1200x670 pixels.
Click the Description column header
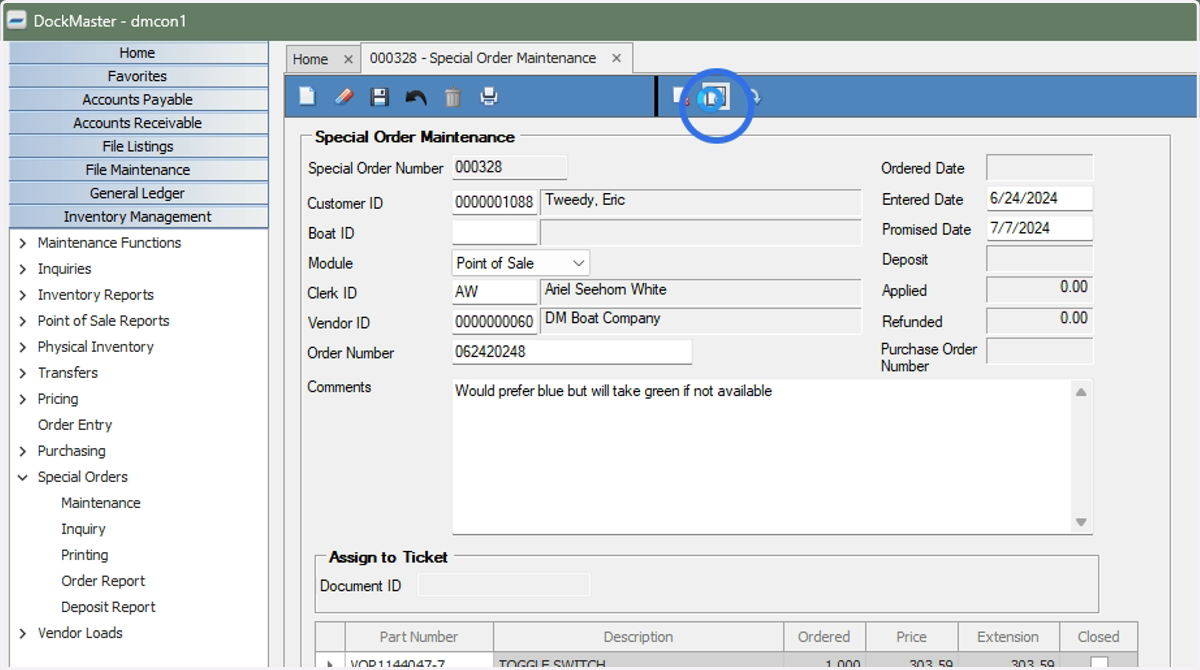coord(638,637)
